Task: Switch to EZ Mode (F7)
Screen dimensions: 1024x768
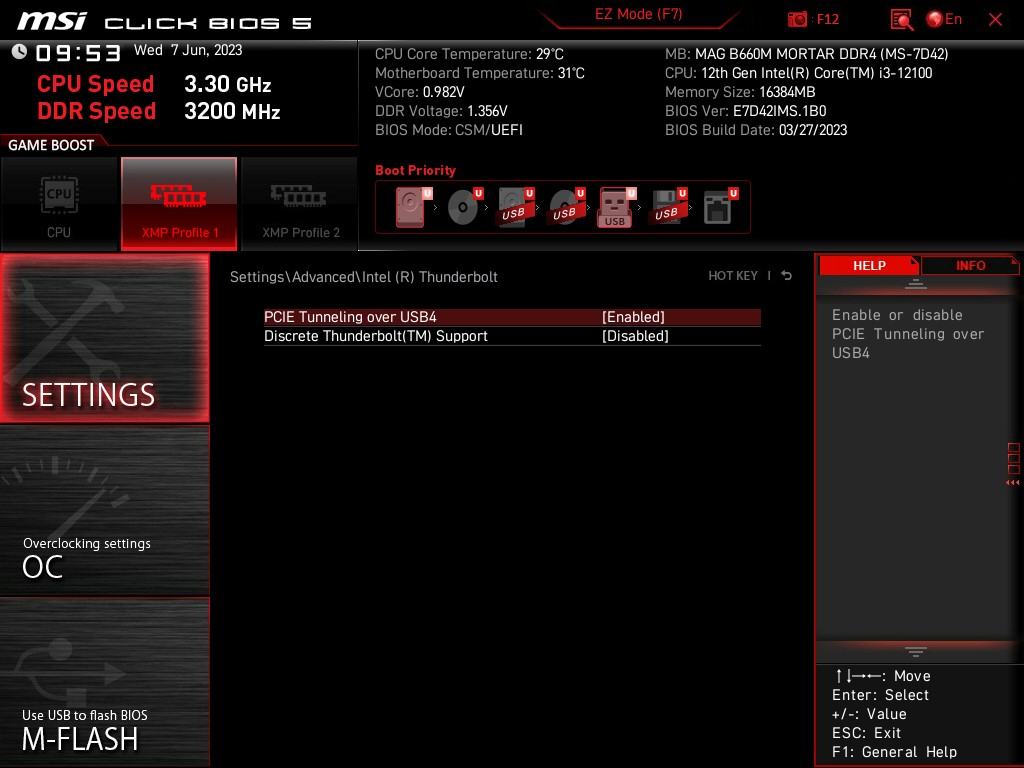Action: point(638,14)
